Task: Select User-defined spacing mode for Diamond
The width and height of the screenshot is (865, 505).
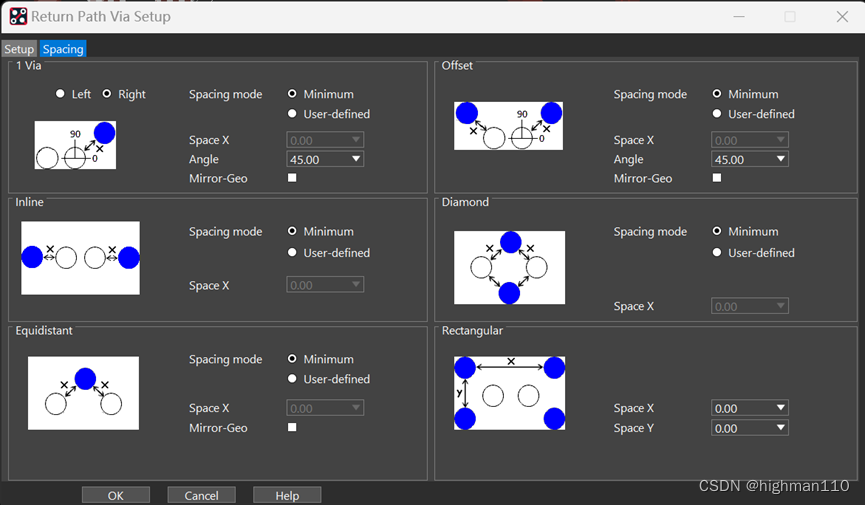Action: click(x=717, y=253)
